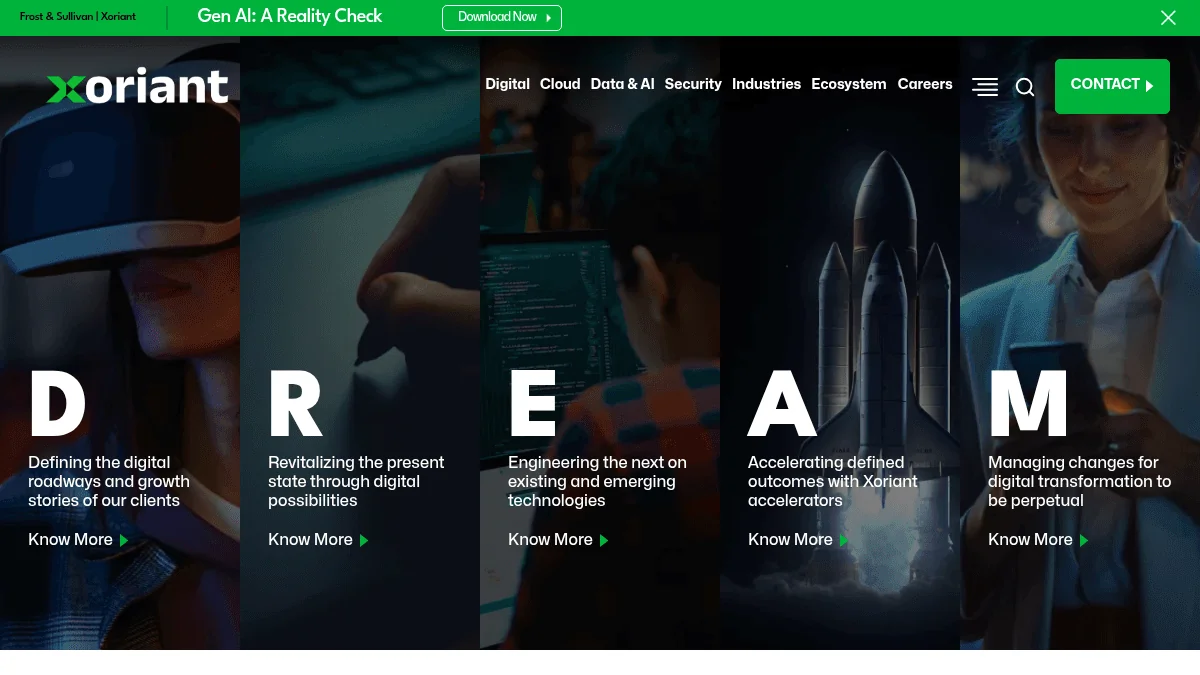
Task: Go to the Ecosystem section
Action: point(848,84)
